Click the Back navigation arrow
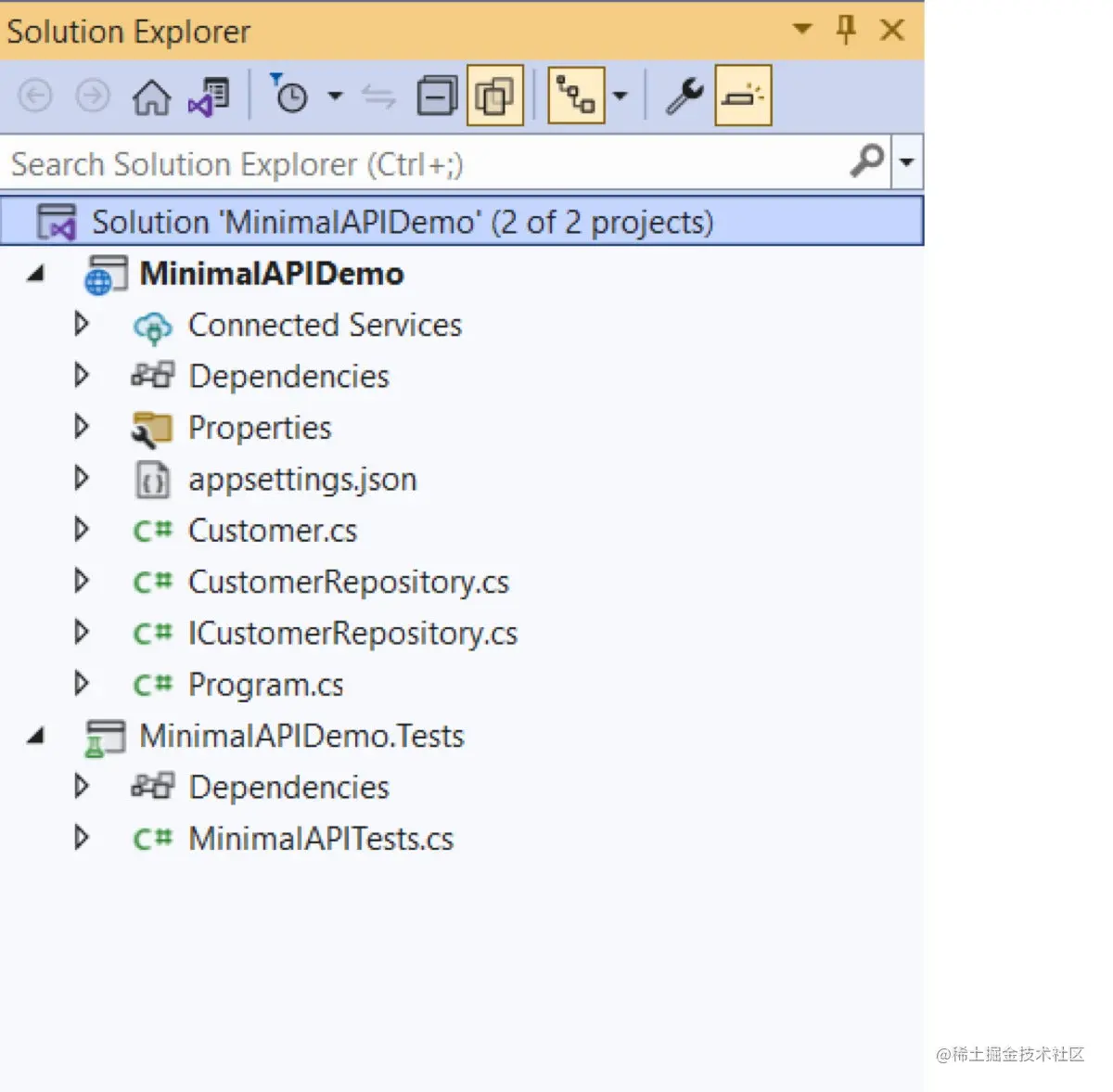 click(x=35, y=96)
